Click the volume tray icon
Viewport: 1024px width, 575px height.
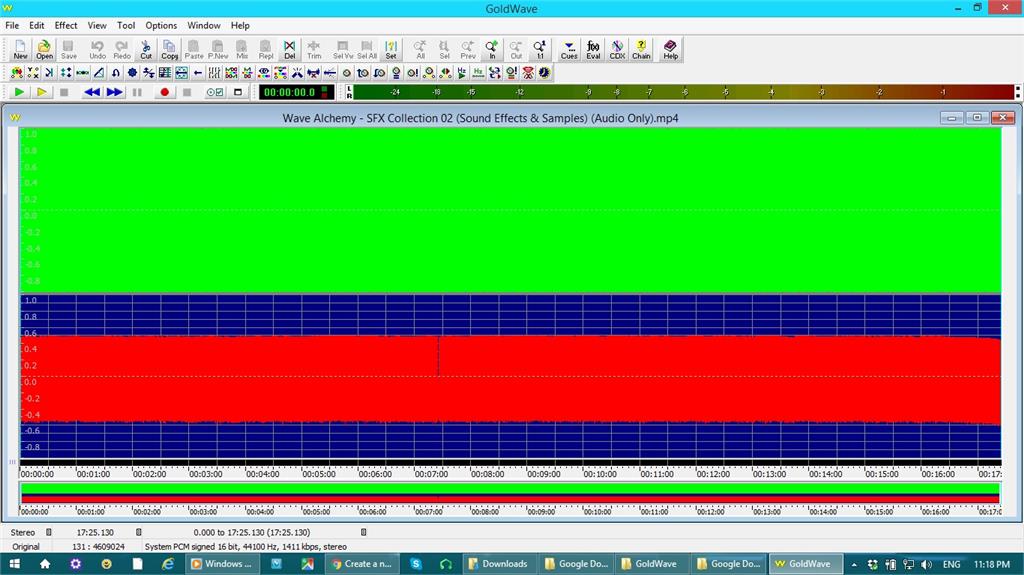pos(926,564)
